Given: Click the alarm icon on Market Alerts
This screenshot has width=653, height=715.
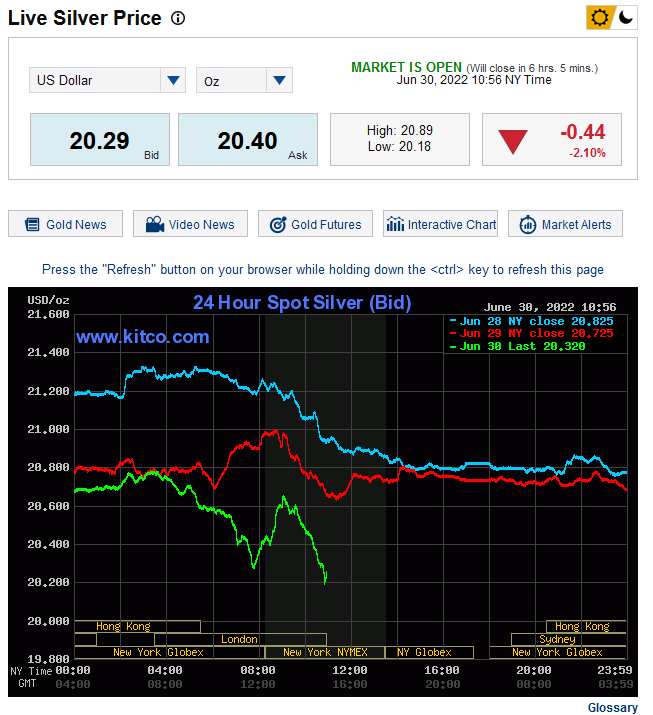Looking at the screenshot, I should coord(528,224).
